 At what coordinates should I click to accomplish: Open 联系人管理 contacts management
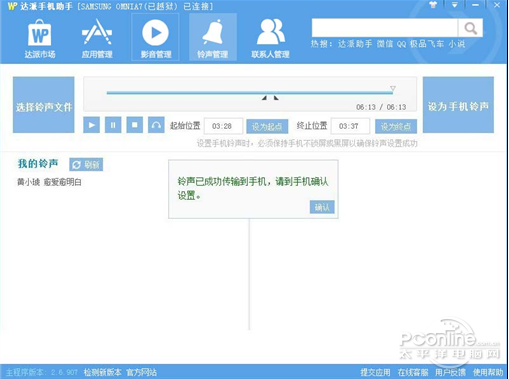tap(270, 39)
